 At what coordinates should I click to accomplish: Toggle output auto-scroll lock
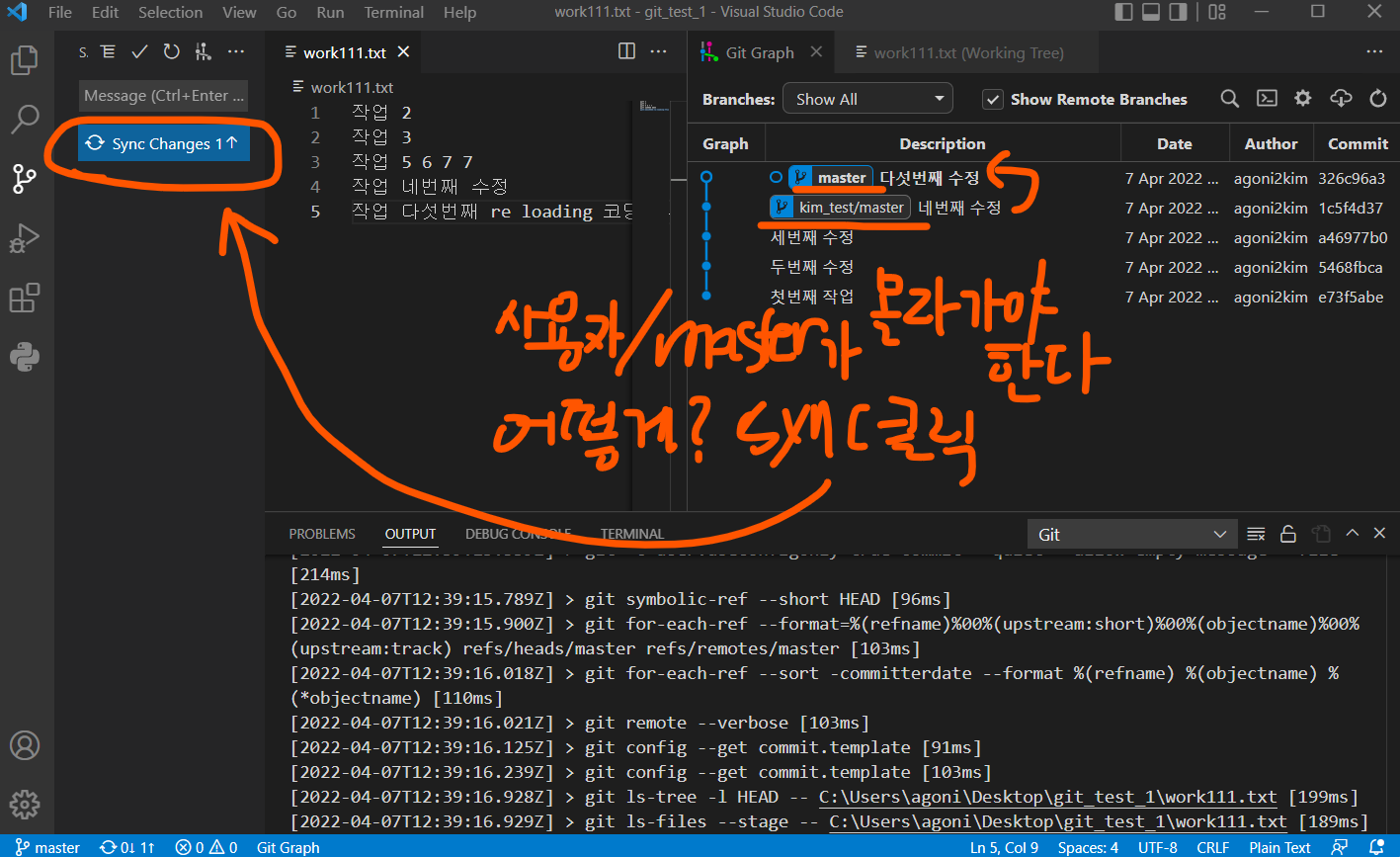click(1288, 534)
